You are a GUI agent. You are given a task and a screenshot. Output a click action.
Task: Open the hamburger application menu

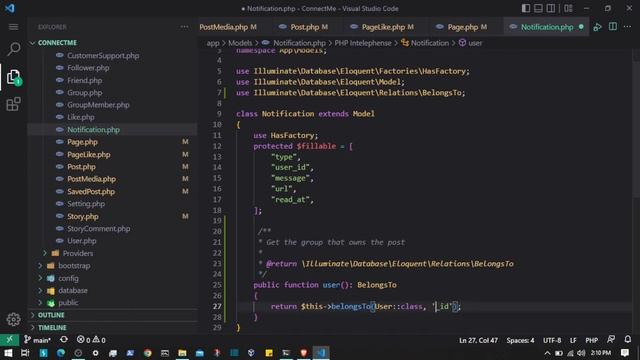click(13, 27)
